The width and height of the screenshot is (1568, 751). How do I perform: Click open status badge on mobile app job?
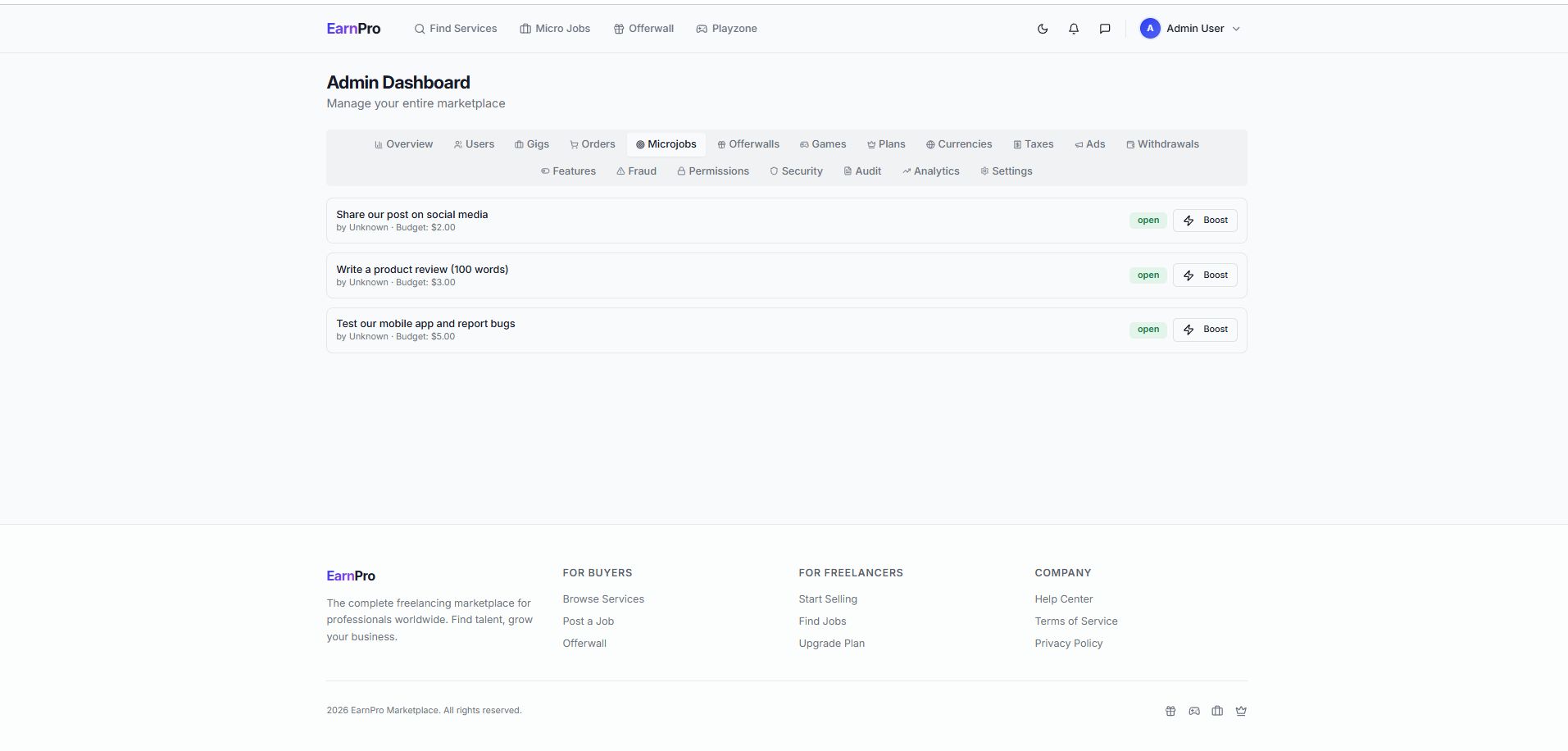coord(1148,330)
